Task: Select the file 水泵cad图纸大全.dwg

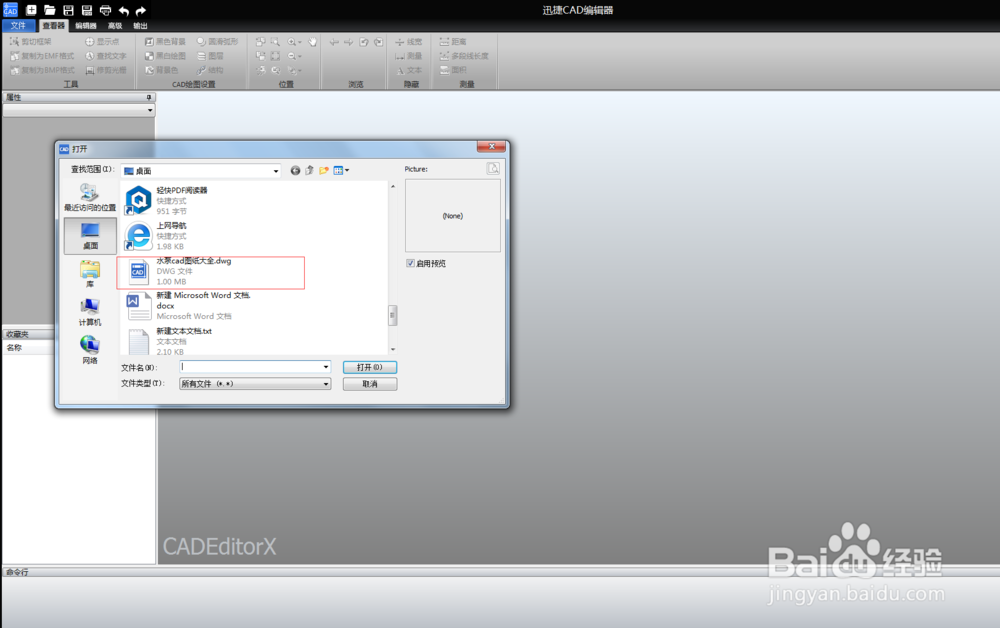Action: click(x=180, y=271)
